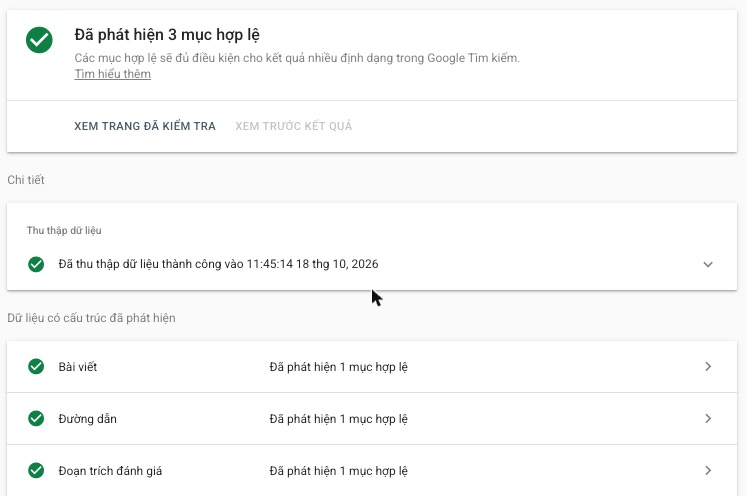Select the 'Bài viết' label
The height and width of the screenshot is (496, 746).
78,367
